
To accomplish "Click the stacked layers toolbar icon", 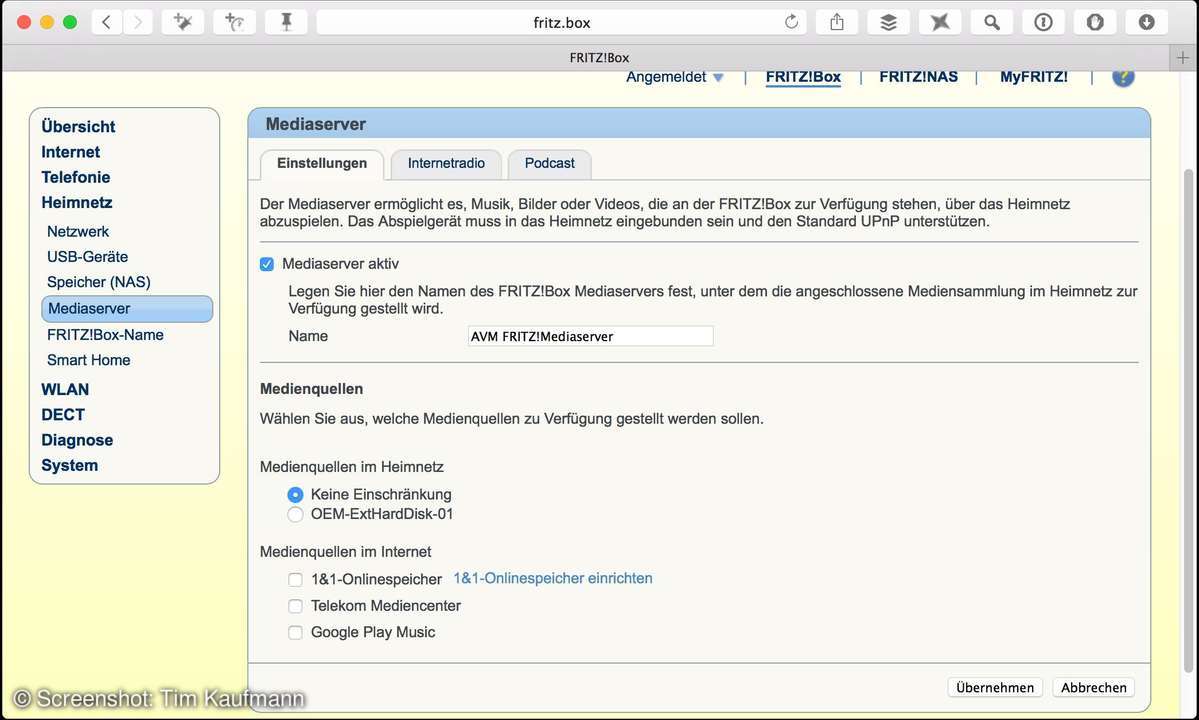I will tap(889, 22).
